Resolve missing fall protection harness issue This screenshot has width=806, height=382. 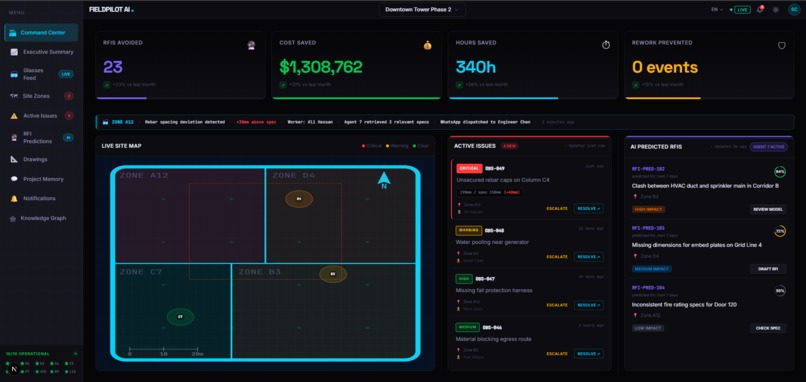[589, 305]
